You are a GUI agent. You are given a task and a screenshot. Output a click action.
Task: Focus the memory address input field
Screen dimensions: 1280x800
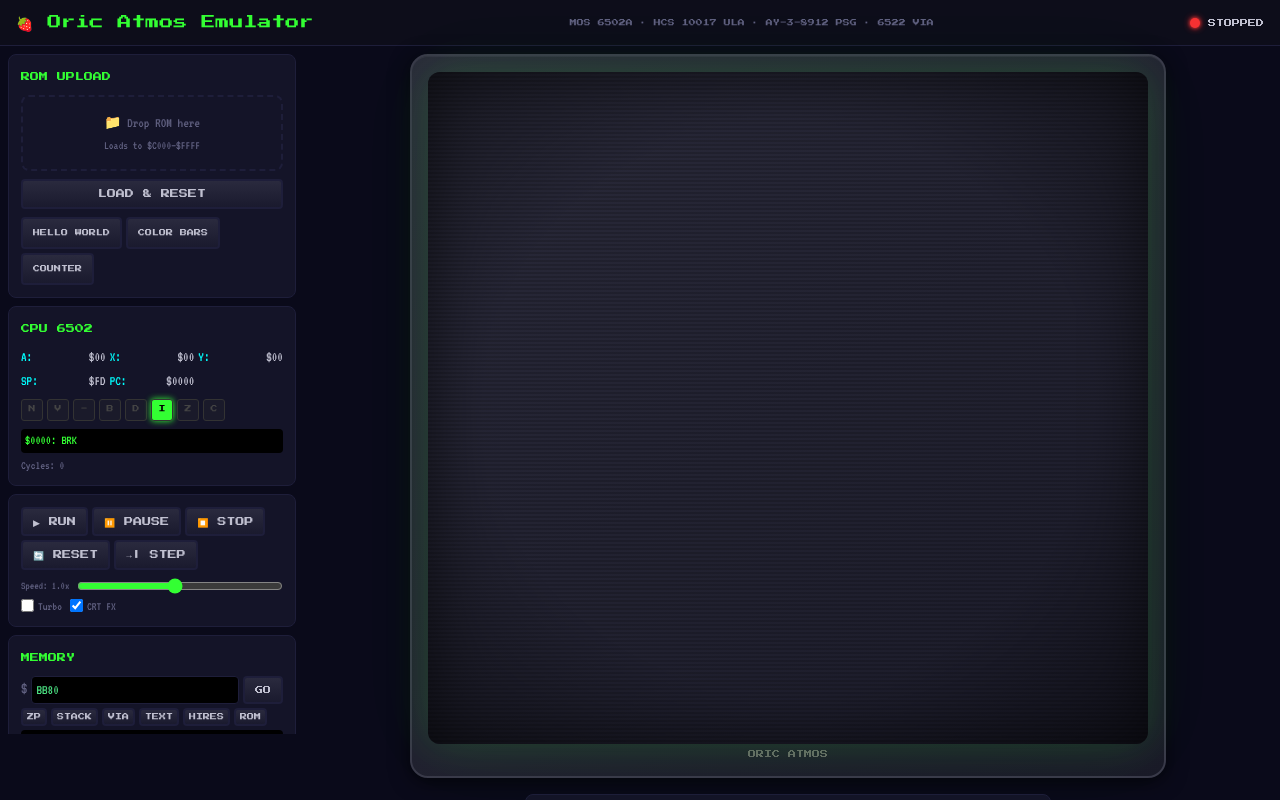[x=135, y=690]
